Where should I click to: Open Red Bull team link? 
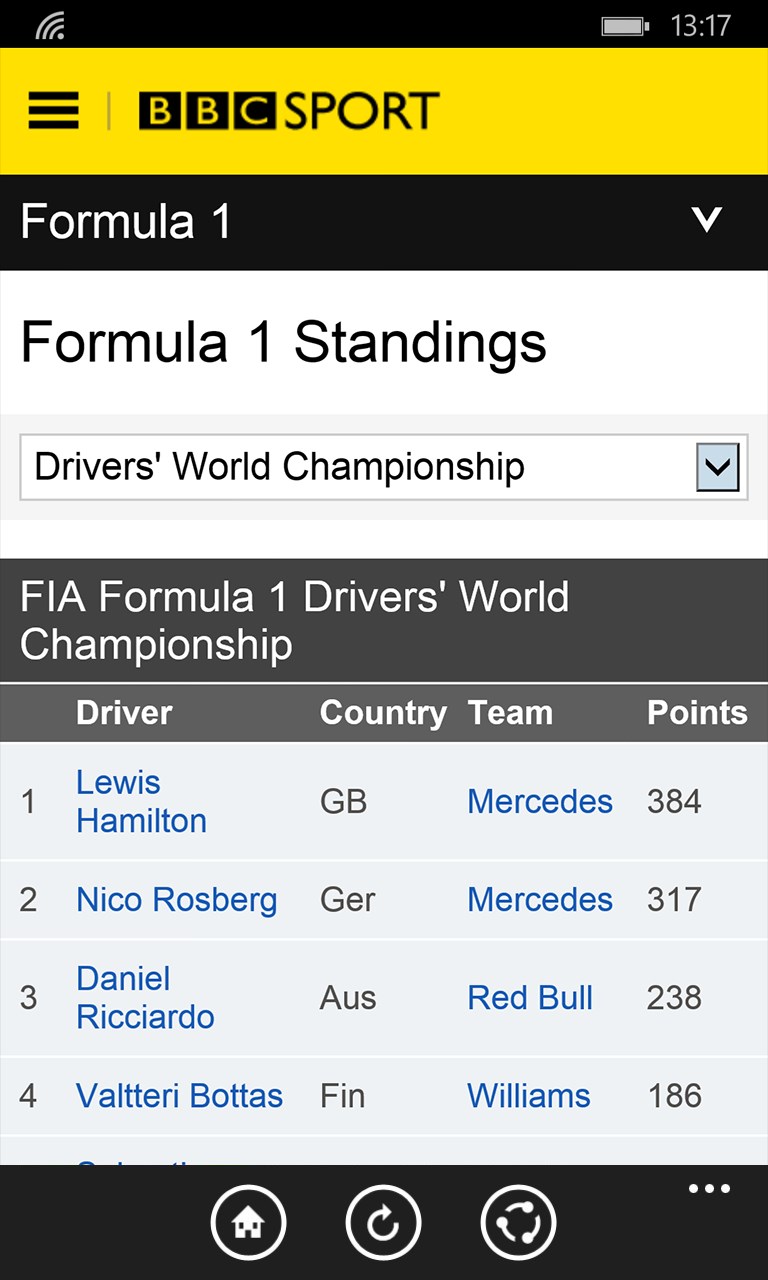tap(530, 997)
